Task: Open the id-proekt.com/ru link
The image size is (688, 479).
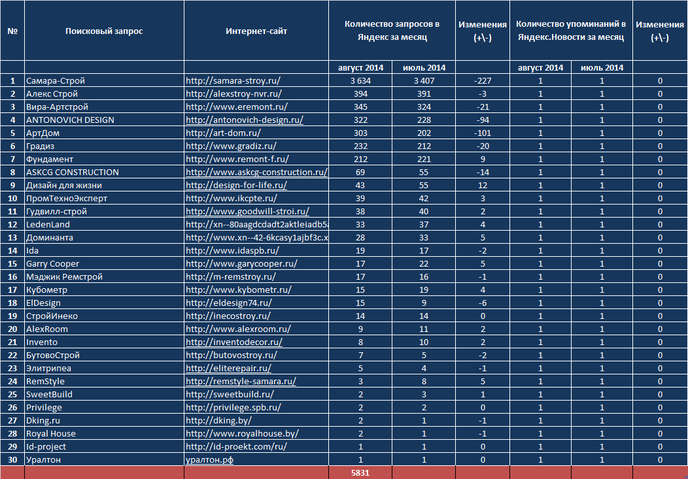Action: (236, 447)
